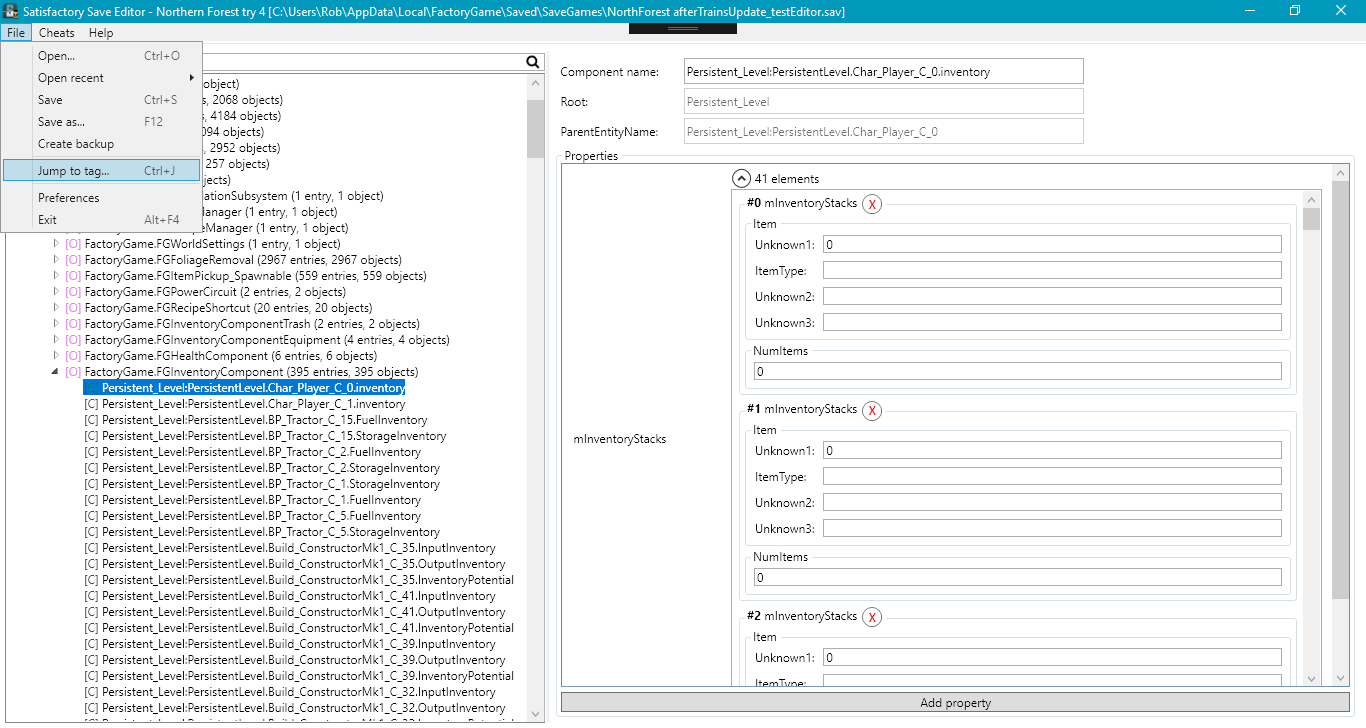Click Unknown3 field of stack #0
1366x728 pixels.
tap(1052, 322)
